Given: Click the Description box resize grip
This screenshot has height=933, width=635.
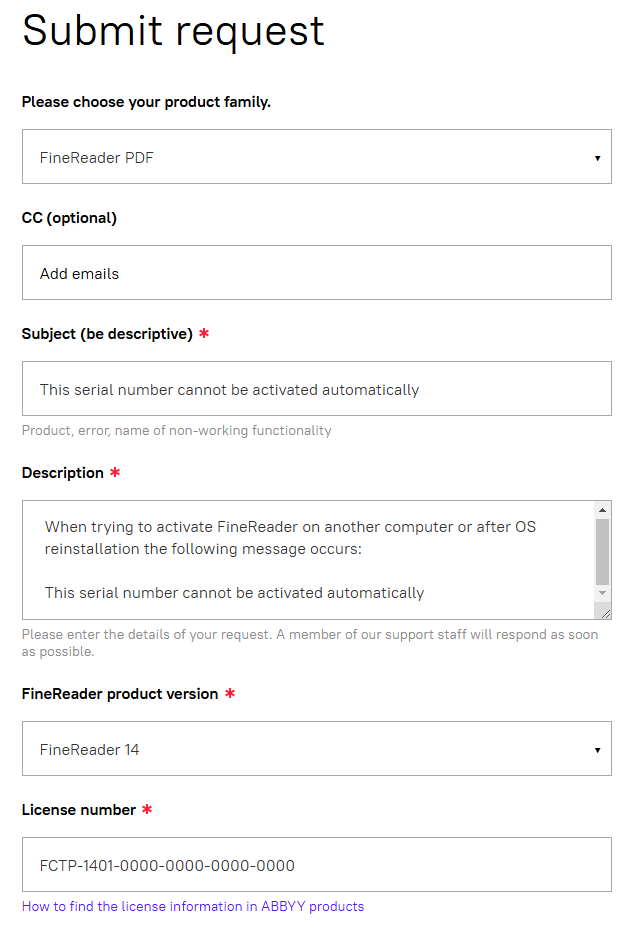Looking at the screenshot, I should click(x=605, y=613).
